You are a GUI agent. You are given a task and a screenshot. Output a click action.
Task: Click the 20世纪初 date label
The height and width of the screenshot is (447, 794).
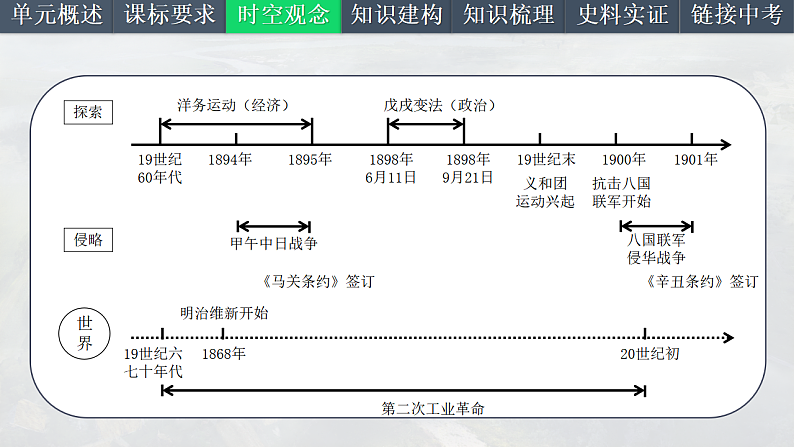click(650, 354)
